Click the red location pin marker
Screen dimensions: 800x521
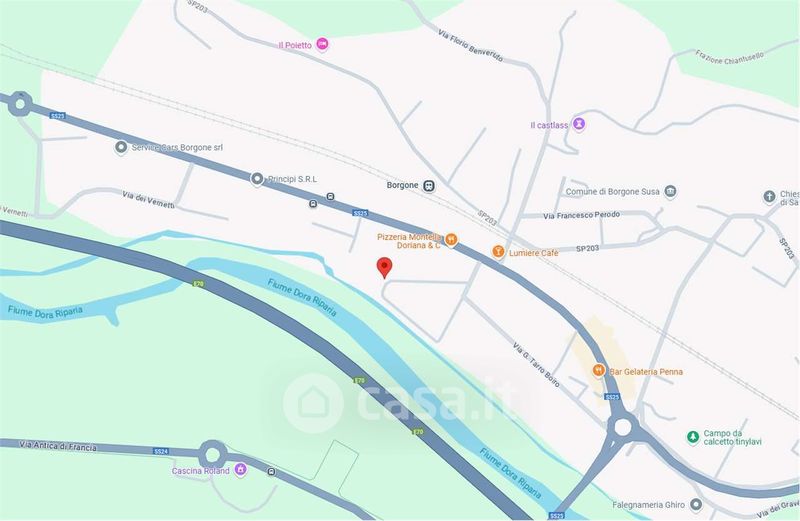click(384, 267)
